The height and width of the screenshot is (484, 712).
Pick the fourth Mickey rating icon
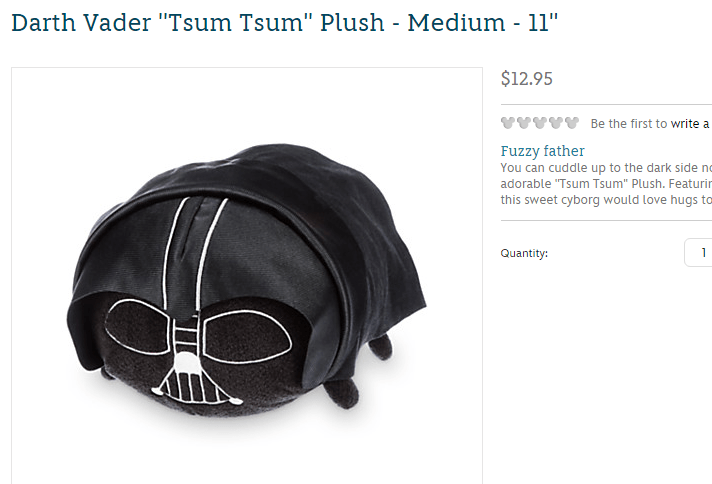555,123
